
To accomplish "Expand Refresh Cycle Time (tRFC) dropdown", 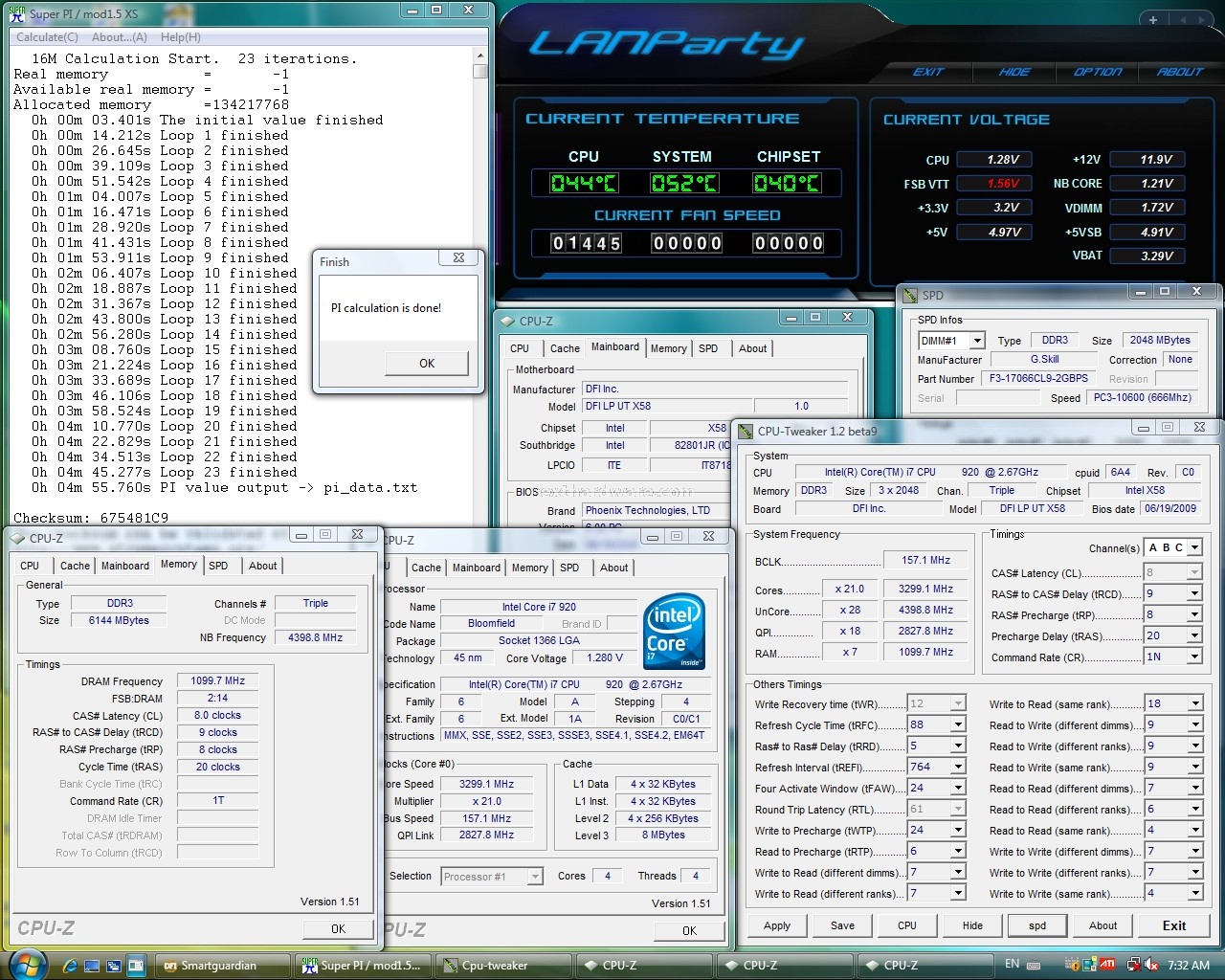I will [958, 725].
